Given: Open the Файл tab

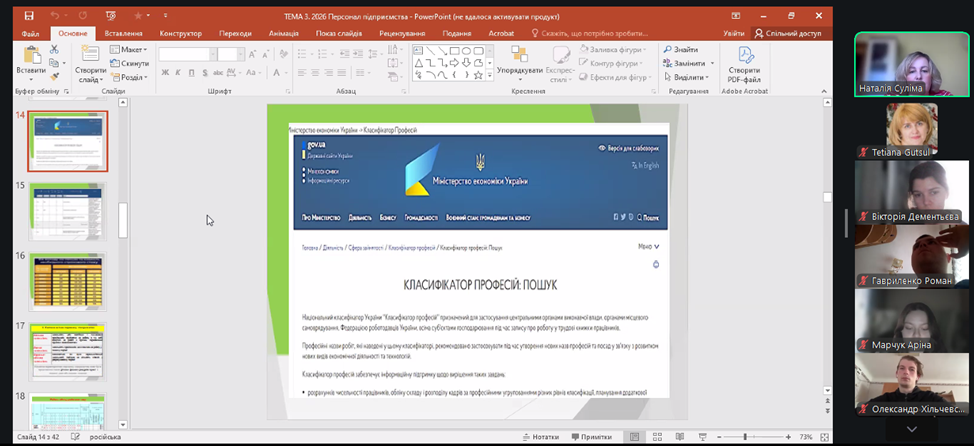Looking at the screenshot, I should (x=30, y=34).
